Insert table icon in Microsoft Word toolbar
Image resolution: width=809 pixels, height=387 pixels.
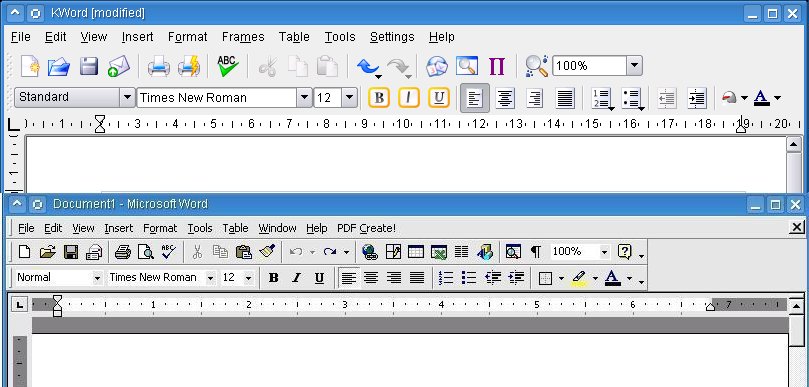(416, 252)
